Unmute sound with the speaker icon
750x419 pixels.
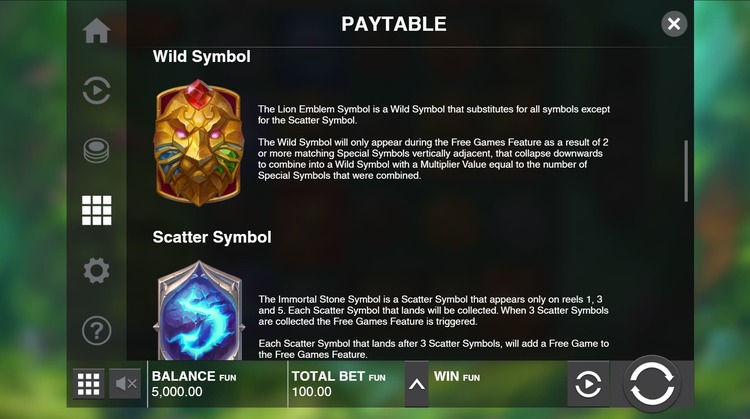tap(125, 384)
